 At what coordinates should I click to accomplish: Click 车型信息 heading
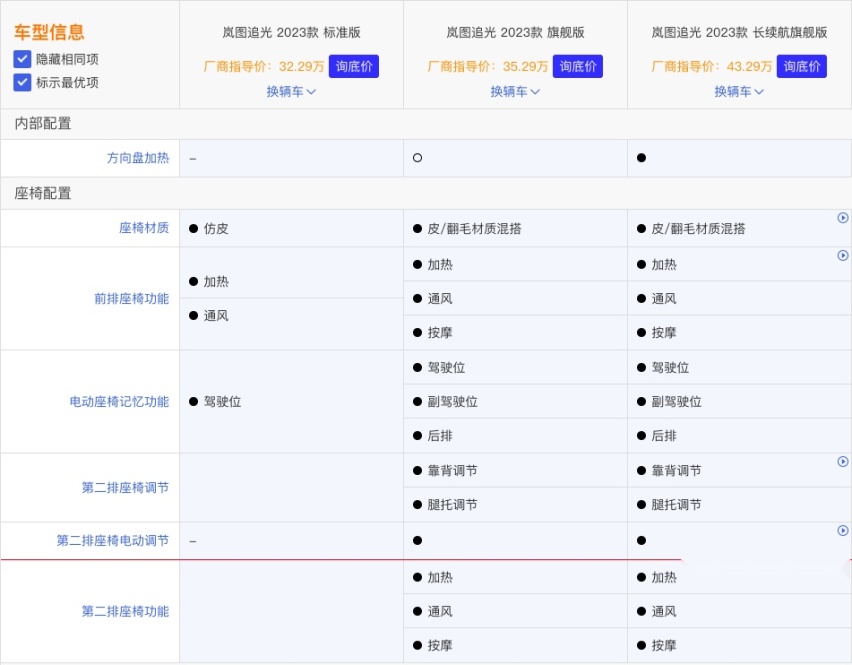[49, 32]
